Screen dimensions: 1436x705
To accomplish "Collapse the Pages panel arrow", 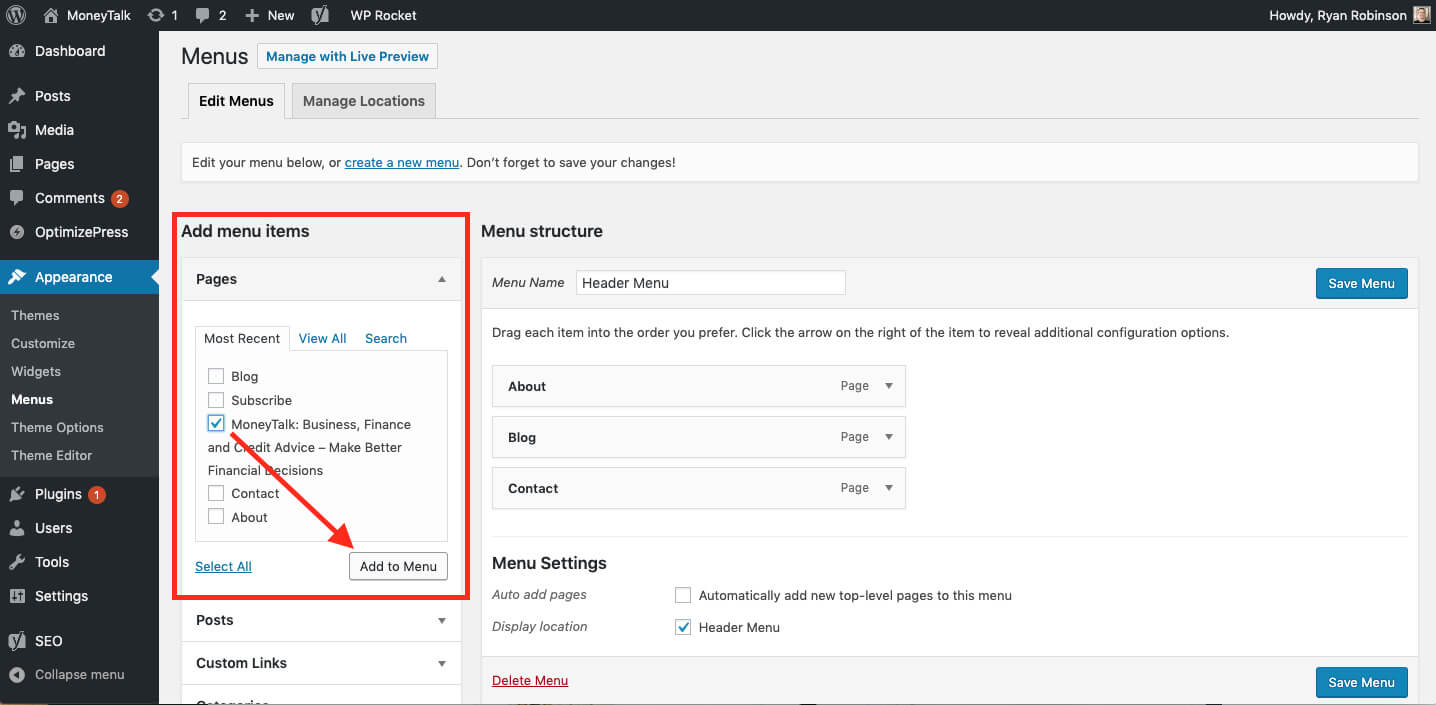I will [x=442, y=279].
